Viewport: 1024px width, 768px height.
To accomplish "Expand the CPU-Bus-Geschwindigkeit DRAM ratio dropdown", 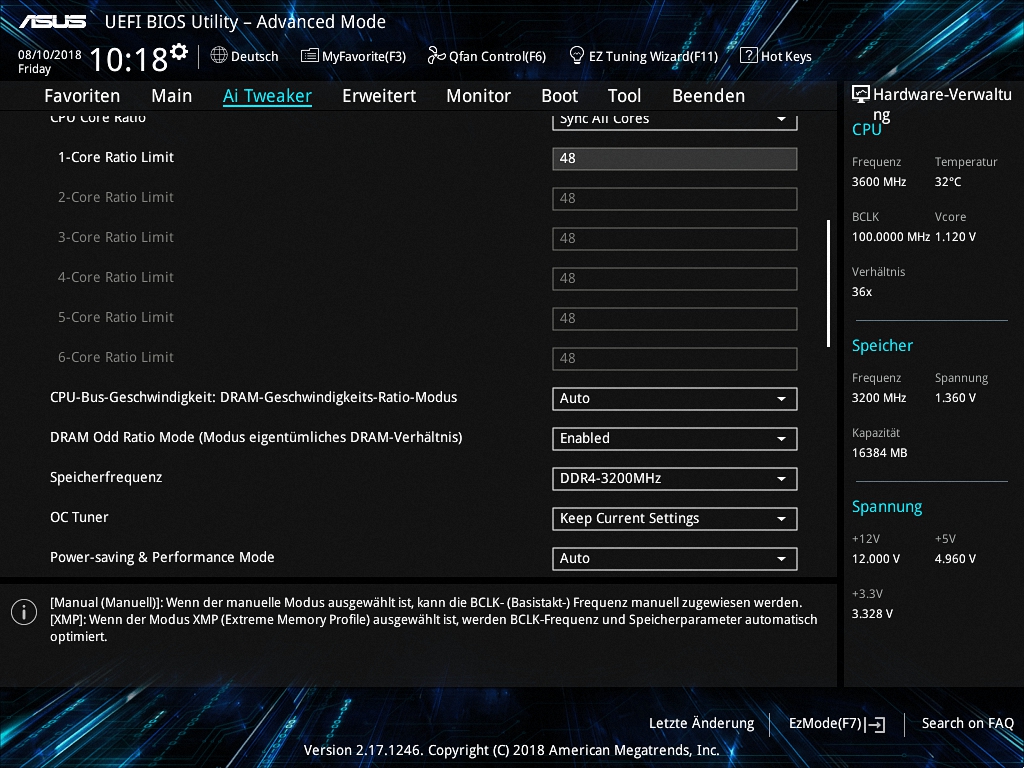I will coord(675,398).
